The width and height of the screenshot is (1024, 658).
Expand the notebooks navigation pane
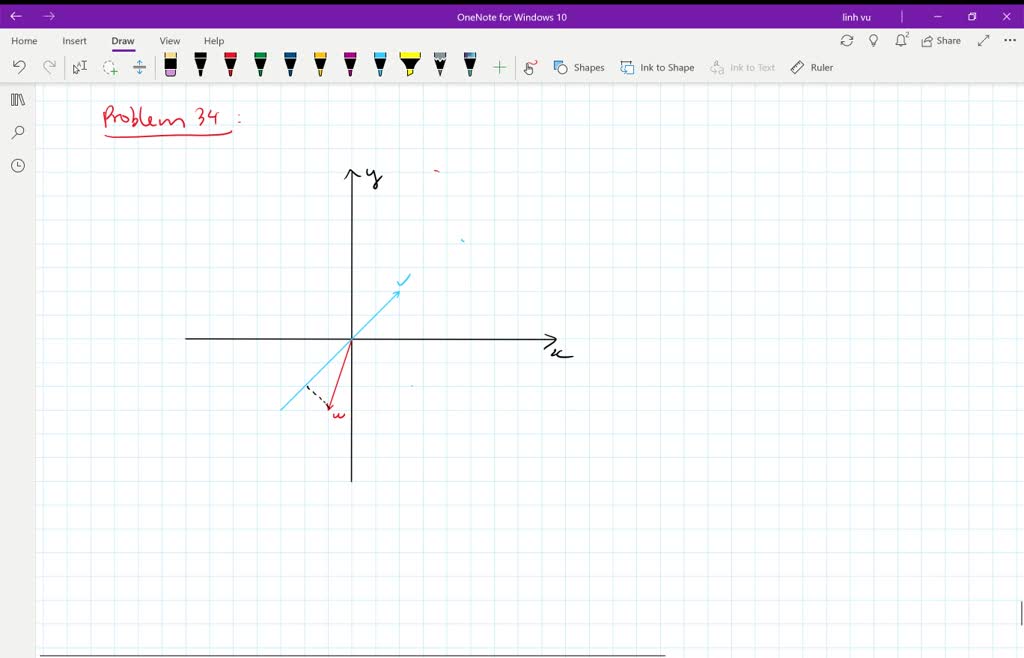[17, 99]
